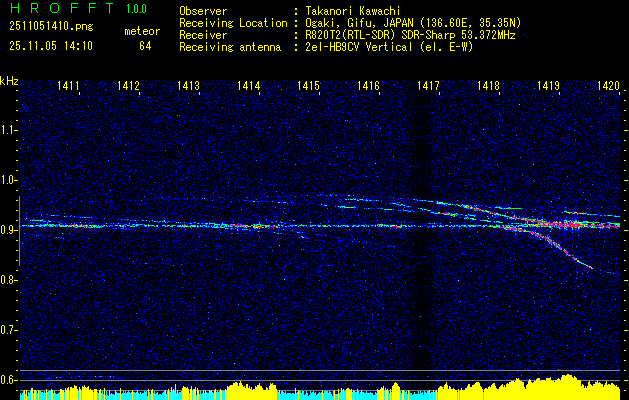Viewport: 629px width, 400px height.
Task: Click the 1.1 kHz frequency label
Action: point(7,130)
